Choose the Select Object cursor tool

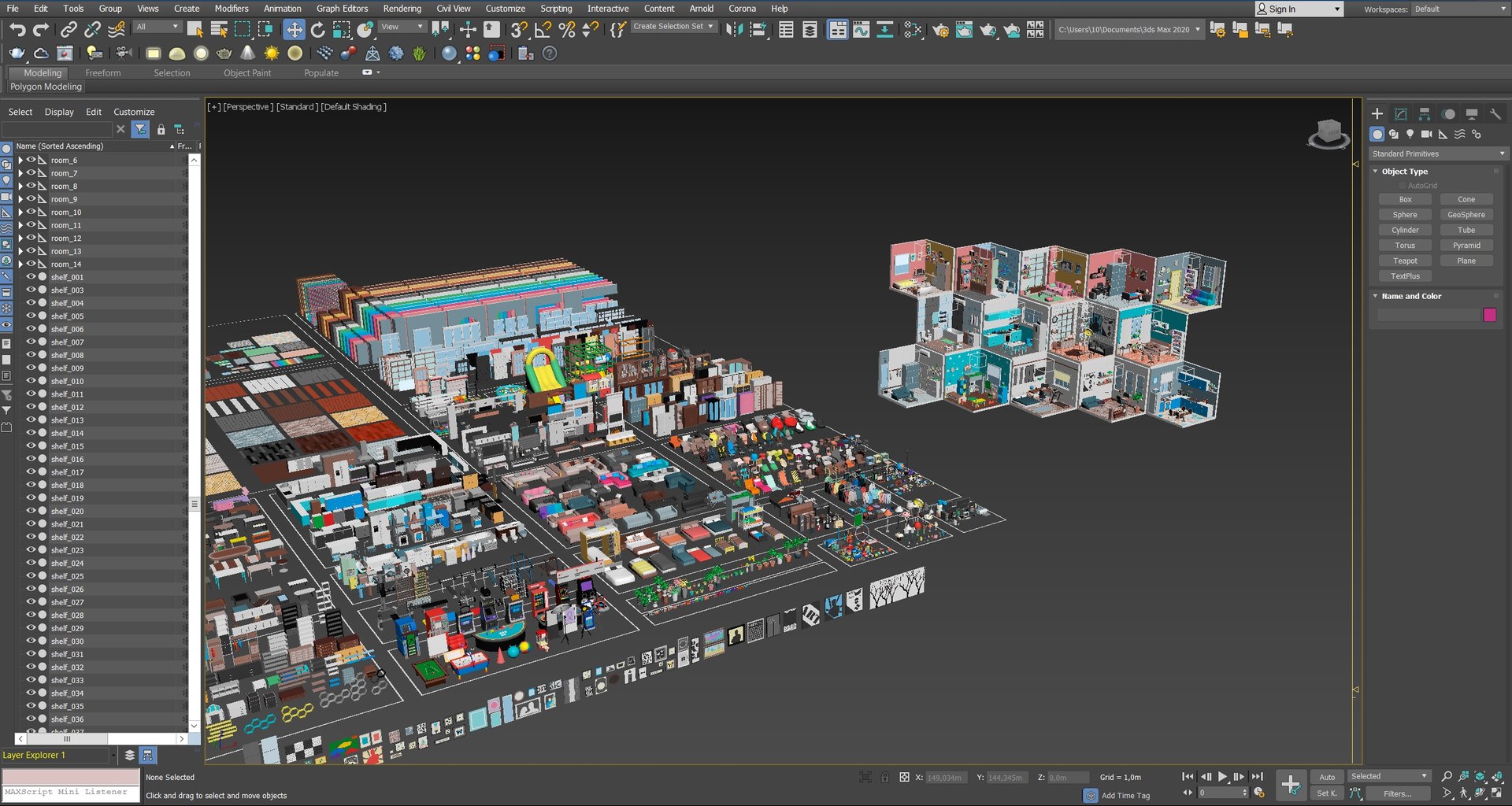tap(195, 30)
